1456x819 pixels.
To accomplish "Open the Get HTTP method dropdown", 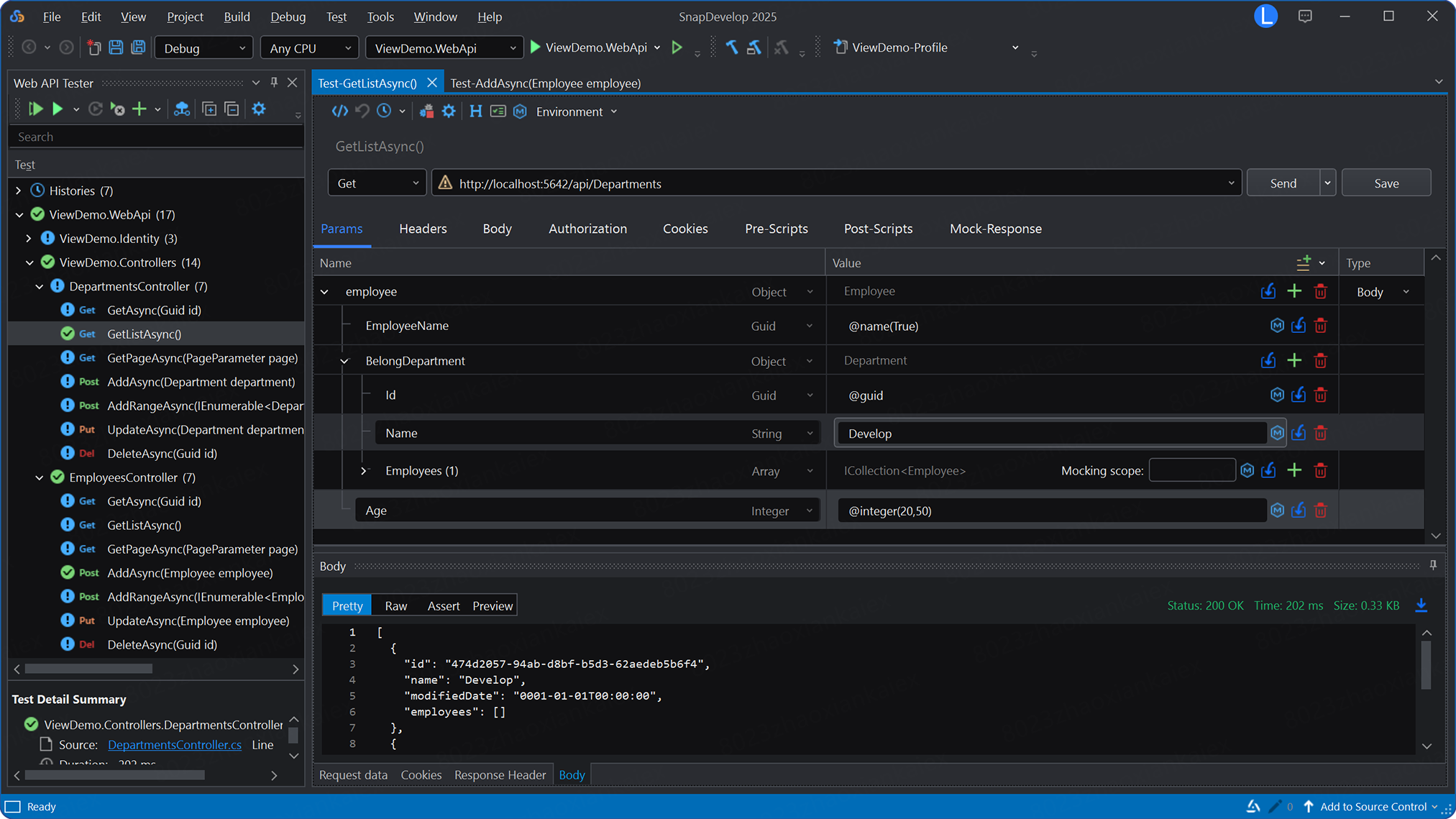I will tap(377, 183).
